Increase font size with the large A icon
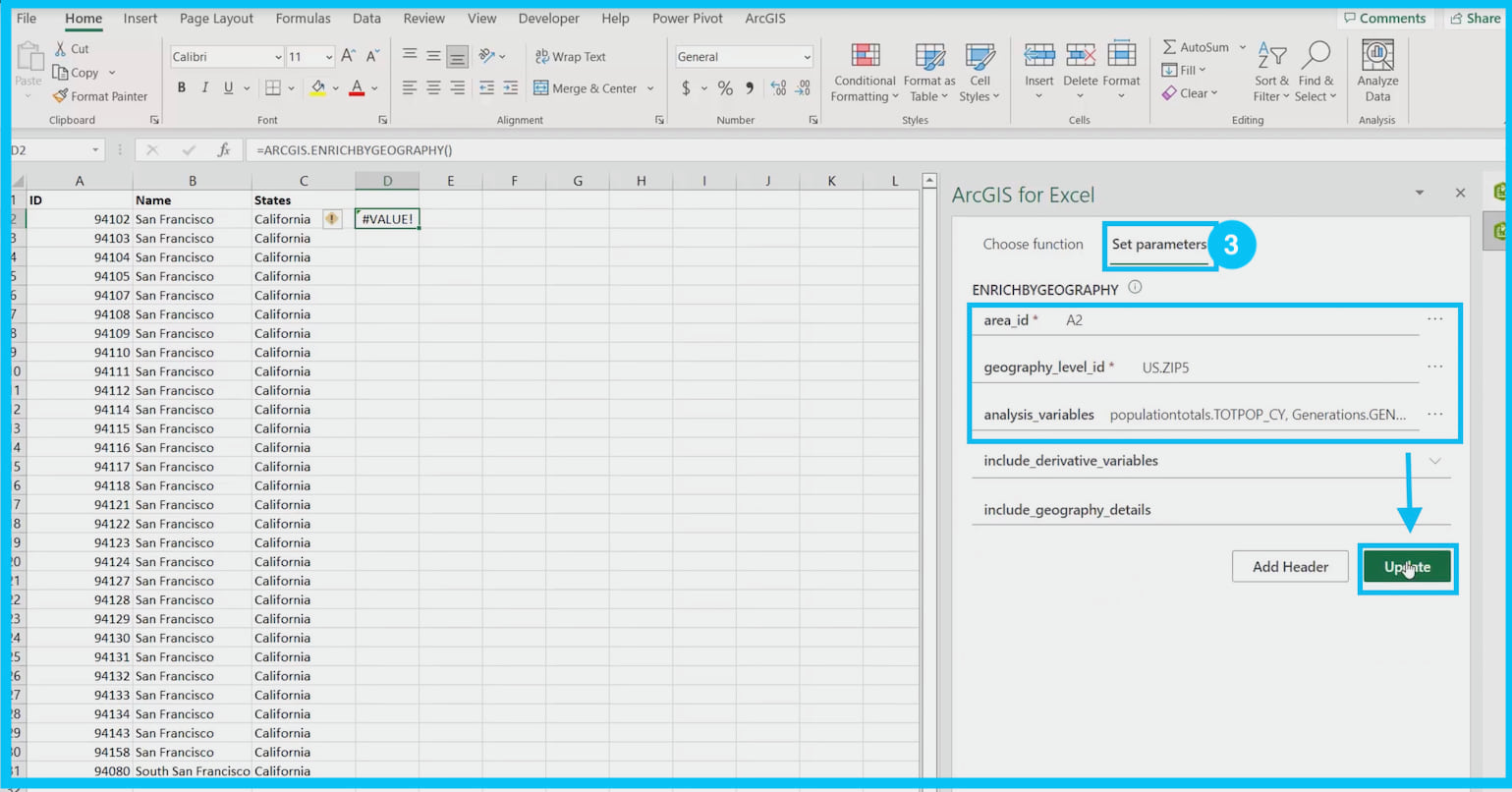 click(x=349, y=56)
